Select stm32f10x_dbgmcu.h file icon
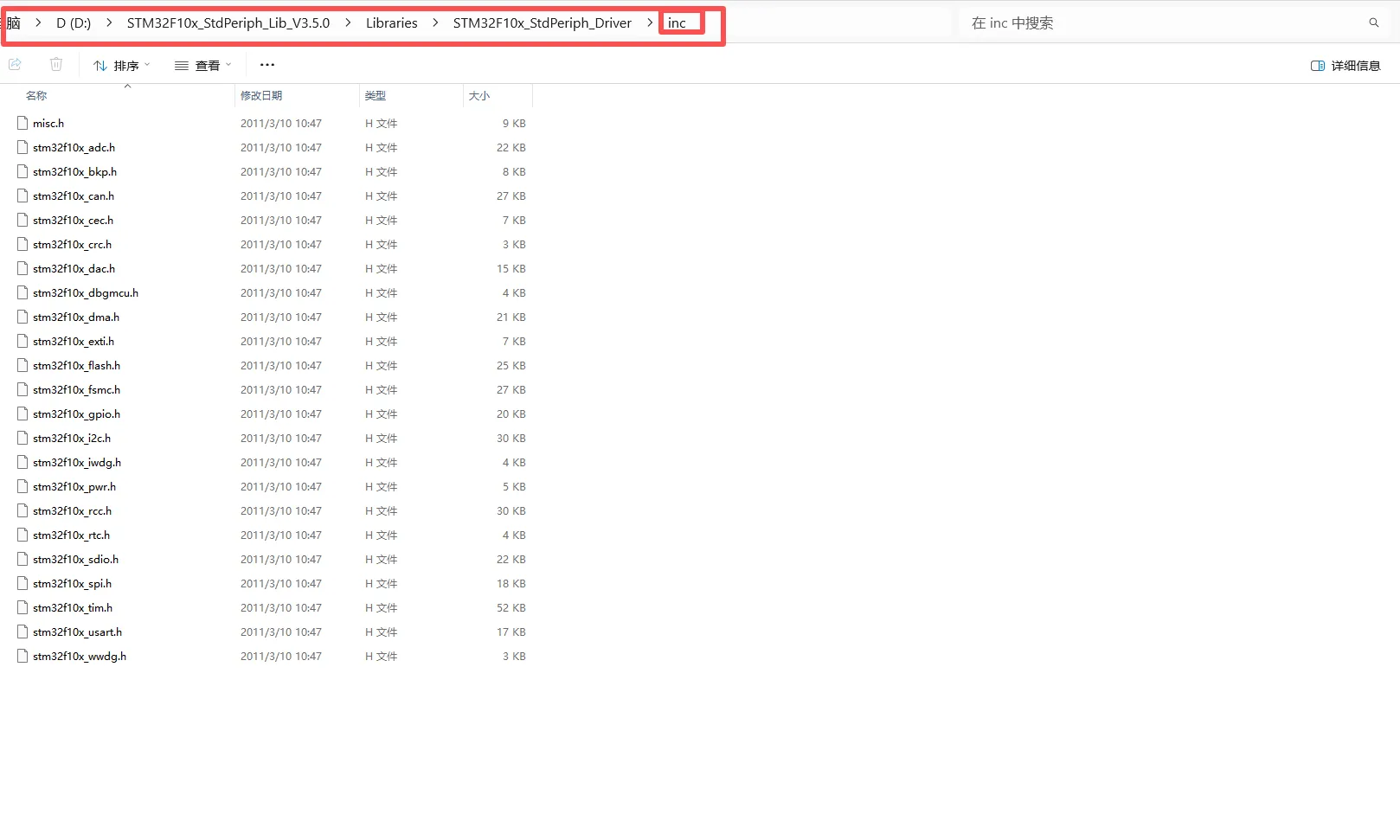The width and height of the screenshot is (1400, 840). click(x=22, y=293)
